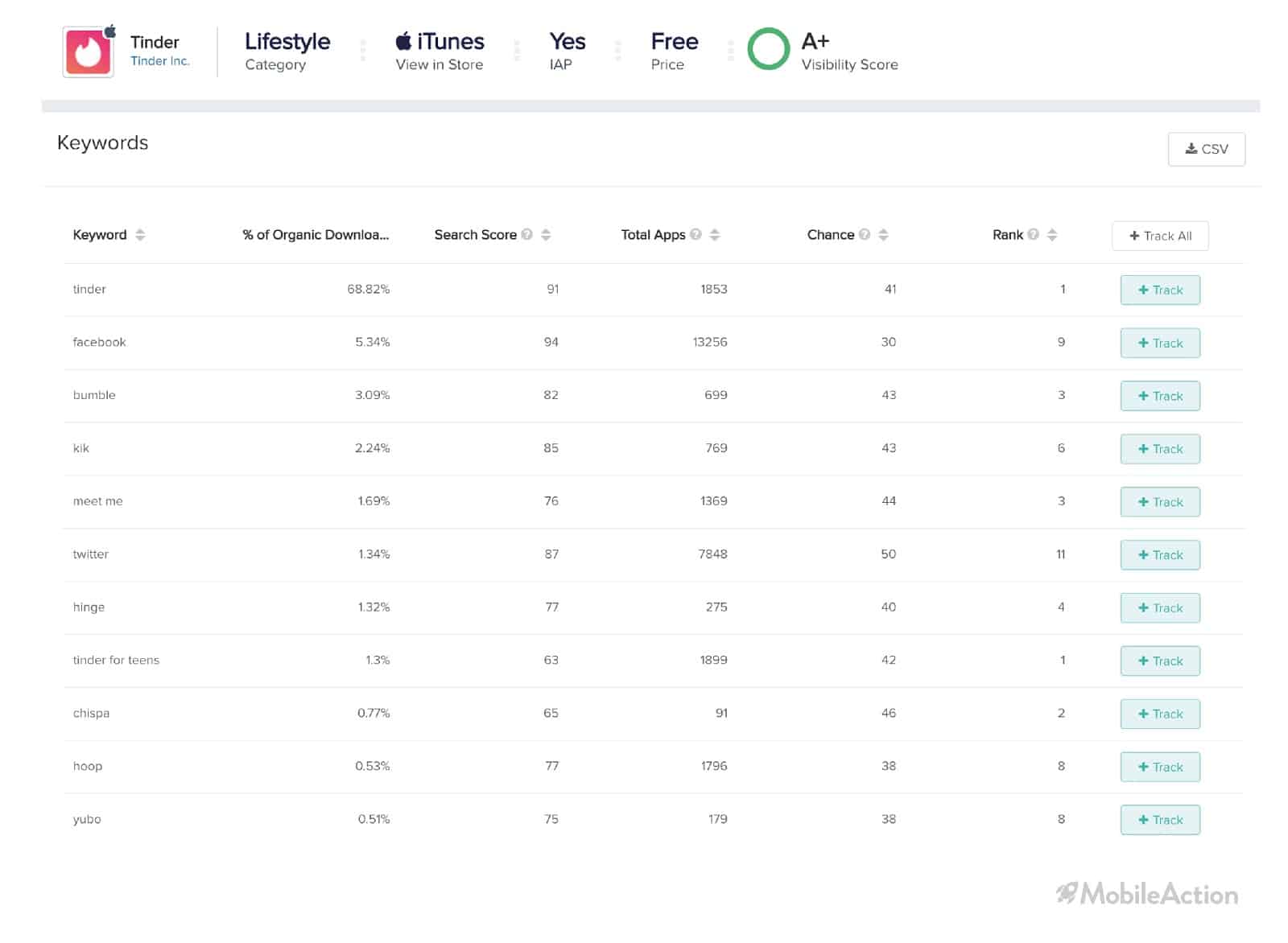The width and height of the screenshot is (1288, 943).
Task: Click the Total Apps header label
Action: 653,234
